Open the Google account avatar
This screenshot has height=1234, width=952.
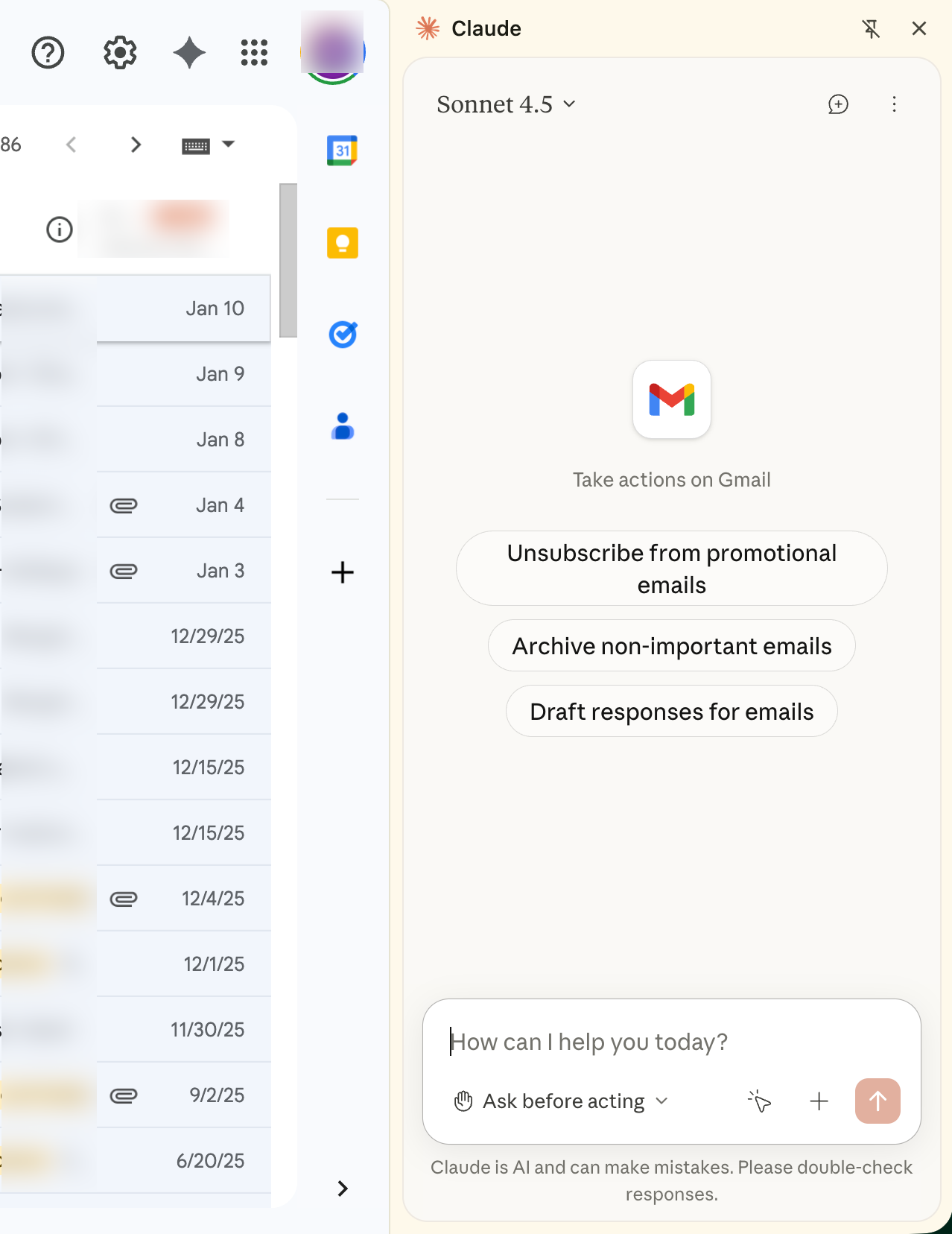coord(333,52)
